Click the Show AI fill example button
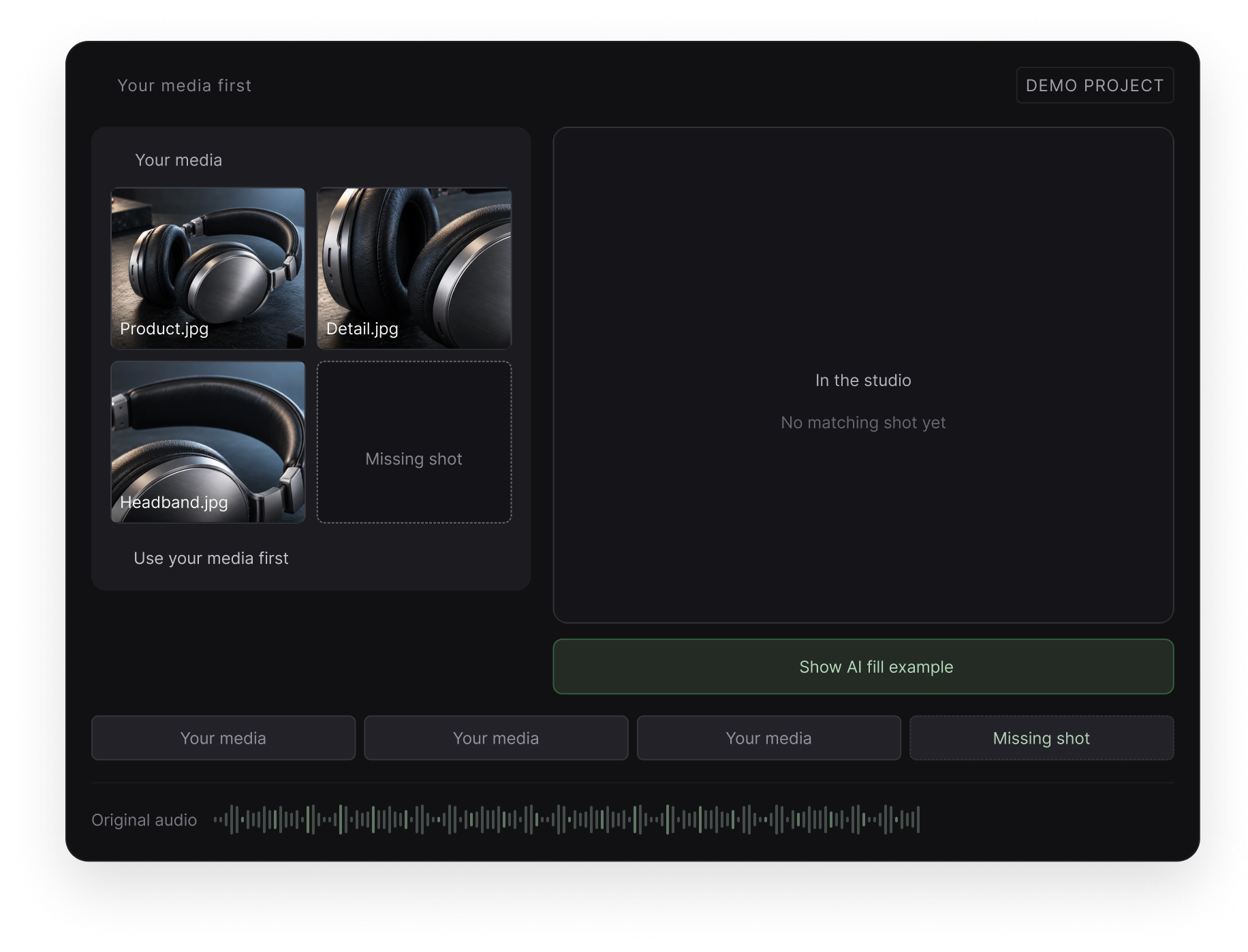Viewport: 1248px width, 952px height. click(x=863, y=667)
